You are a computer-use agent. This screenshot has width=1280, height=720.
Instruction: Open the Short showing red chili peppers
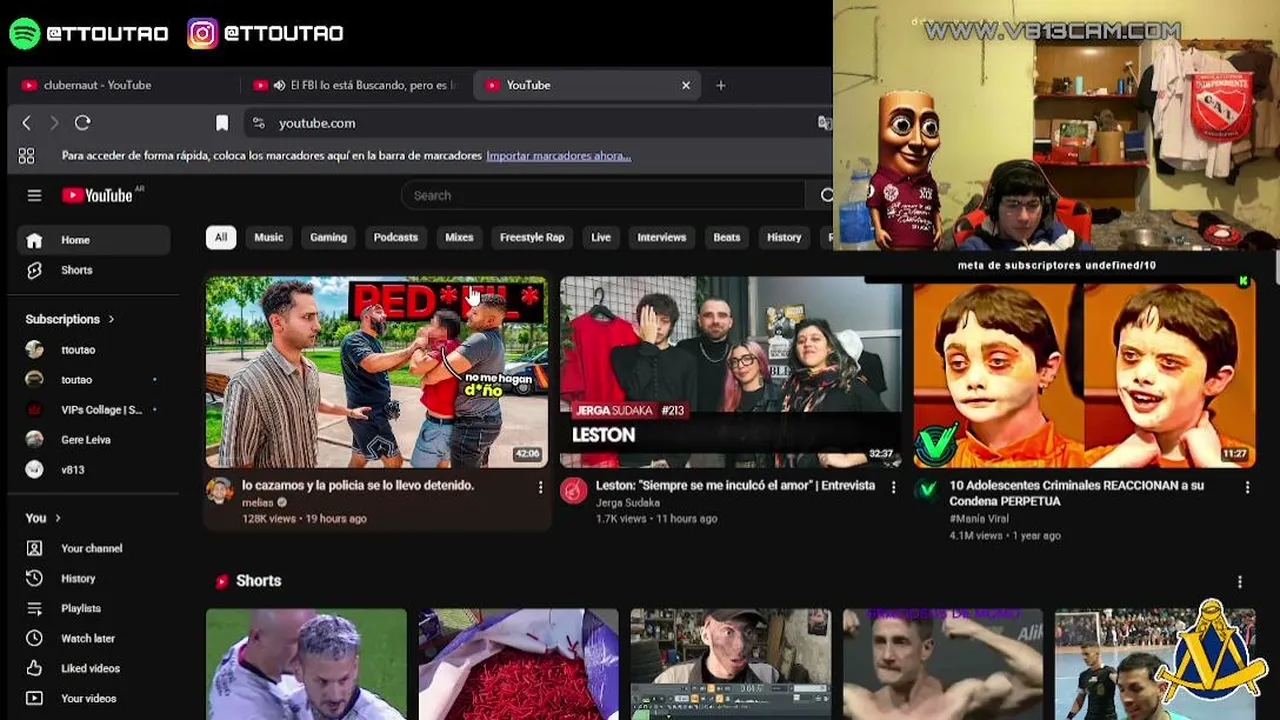[518, 664]
